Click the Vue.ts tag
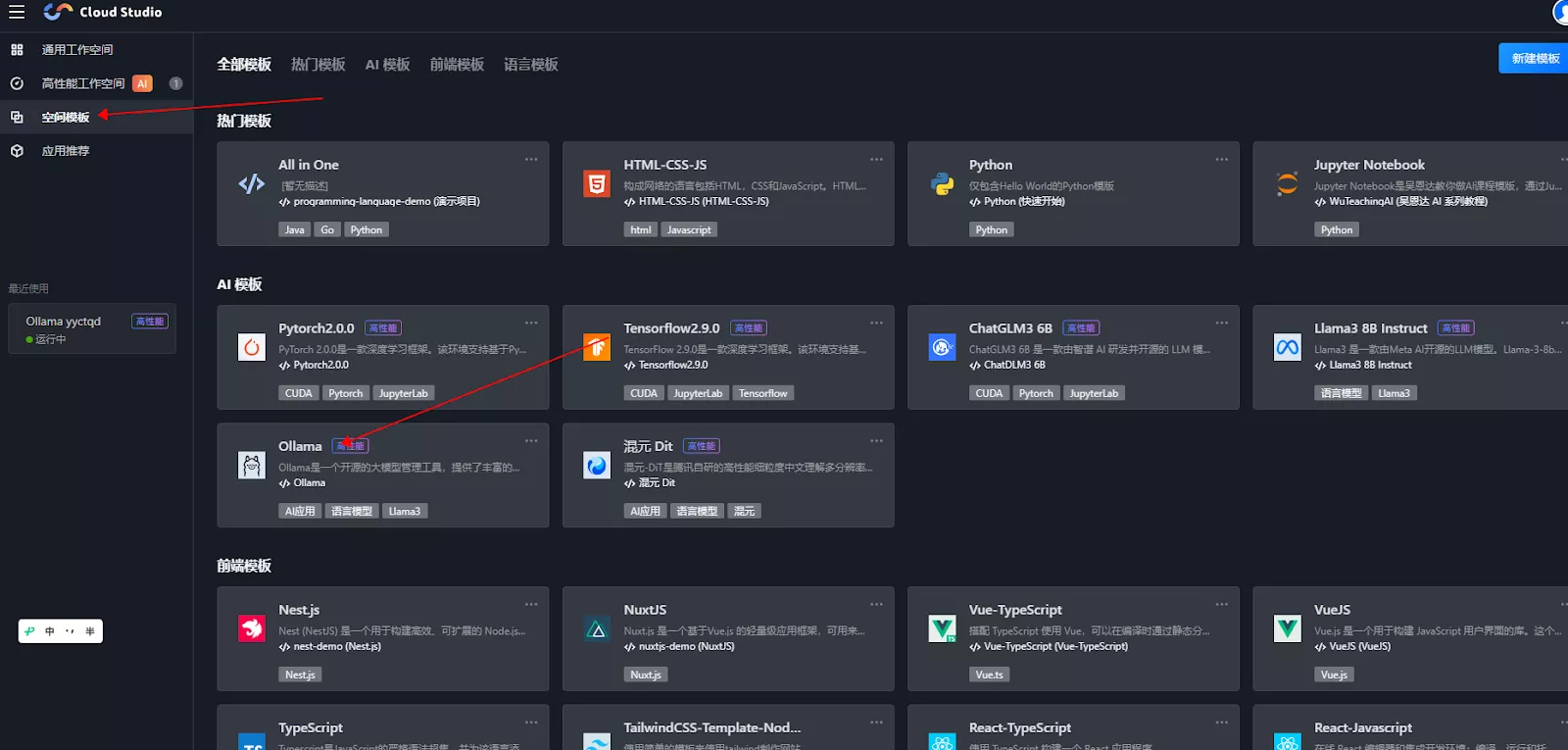1568x750 pixels. [990, 675]
